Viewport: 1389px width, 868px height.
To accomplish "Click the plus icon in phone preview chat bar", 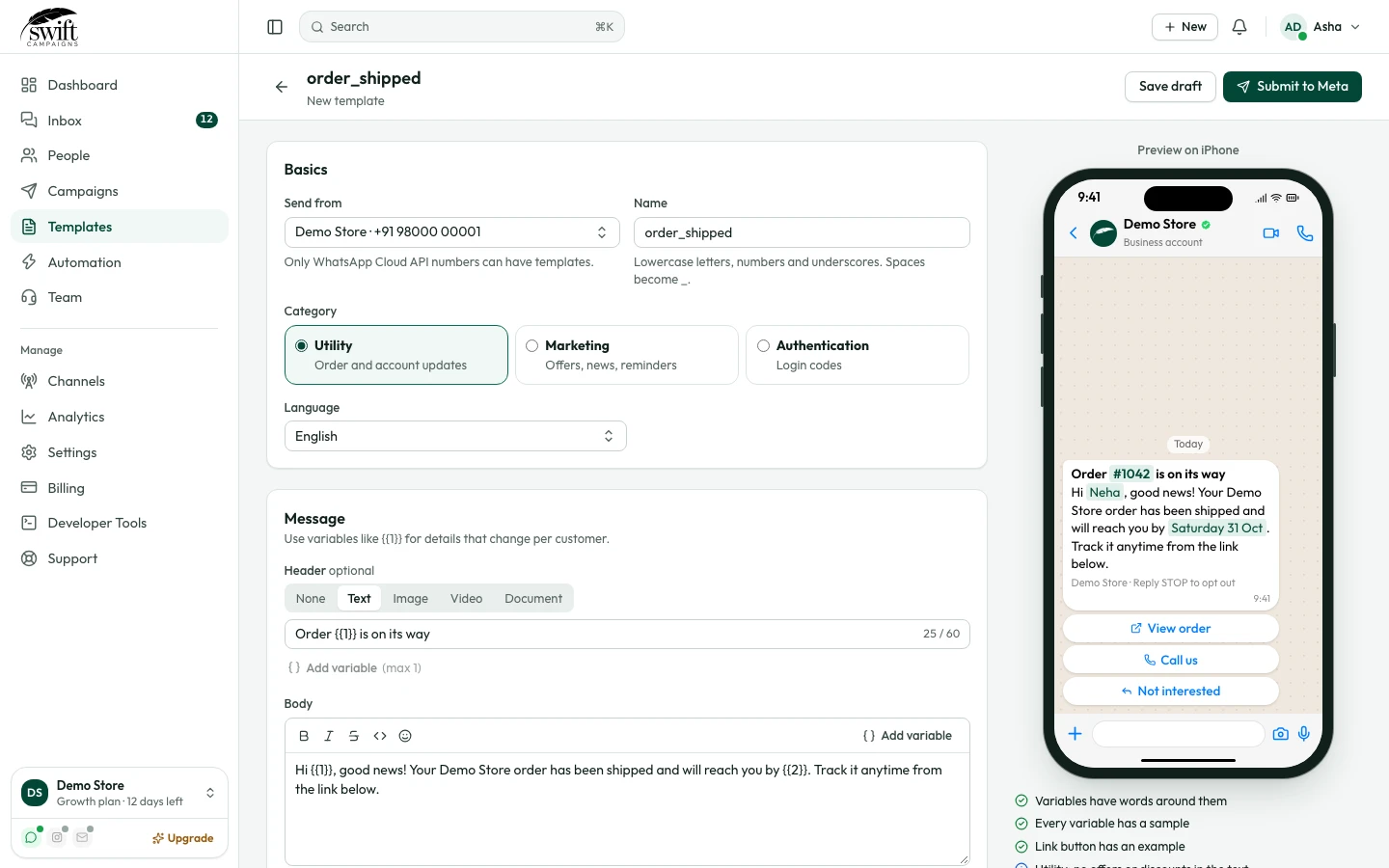I will [1075, 734].
